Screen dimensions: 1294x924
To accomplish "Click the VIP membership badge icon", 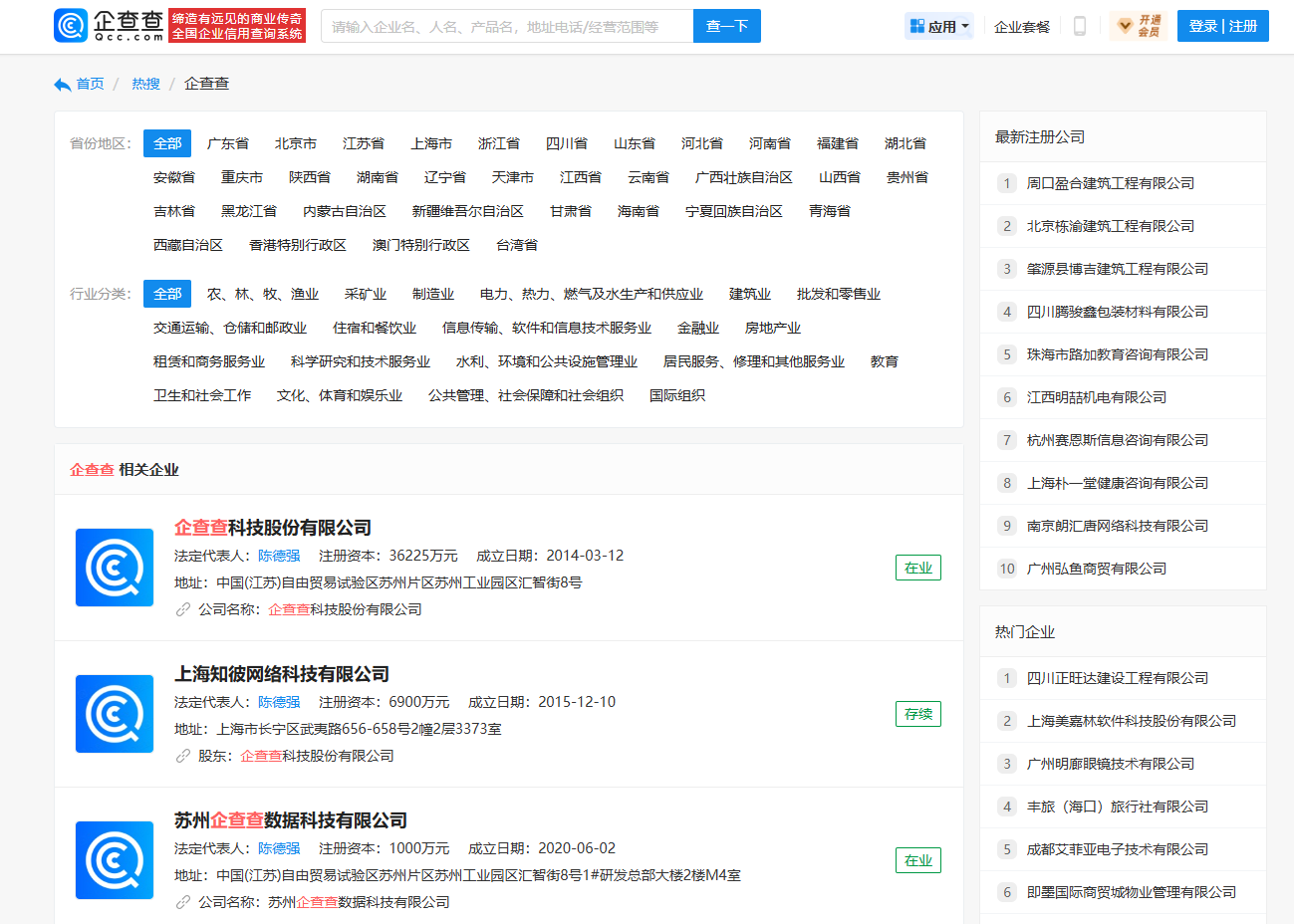I will pyautogui.click(x=1138, y=26).
